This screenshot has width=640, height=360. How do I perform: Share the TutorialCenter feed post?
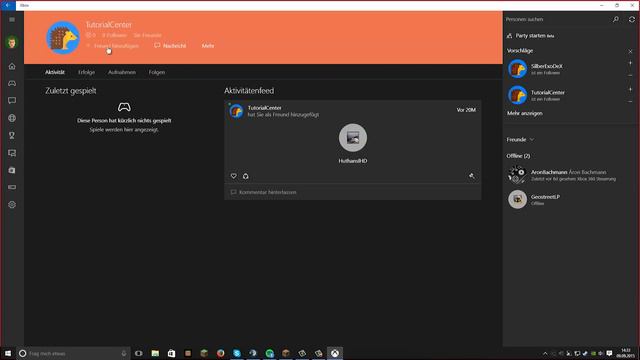(246, 176)
